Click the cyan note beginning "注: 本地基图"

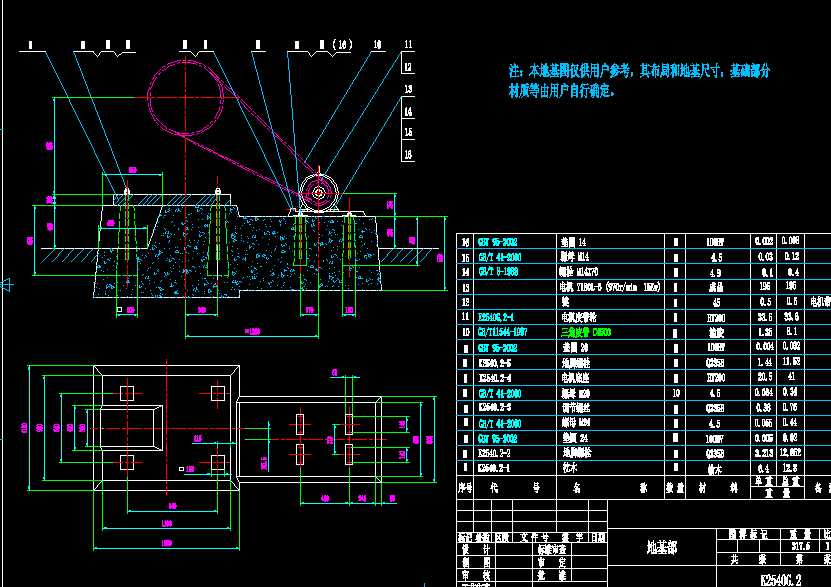(x=639, y=80)
